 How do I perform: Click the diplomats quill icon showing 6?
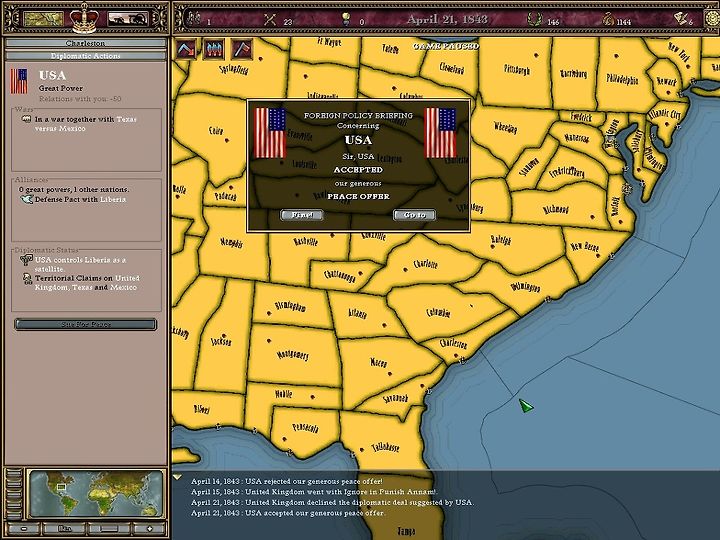[x=680, y=18]
